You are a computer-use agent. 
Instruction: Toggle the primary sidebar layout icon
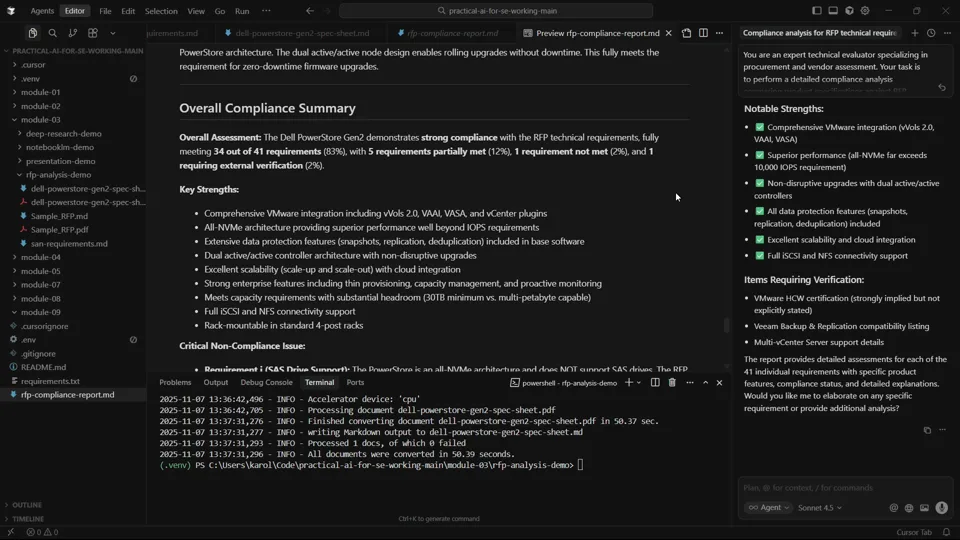pyautogui.click(x=817, y=10)
